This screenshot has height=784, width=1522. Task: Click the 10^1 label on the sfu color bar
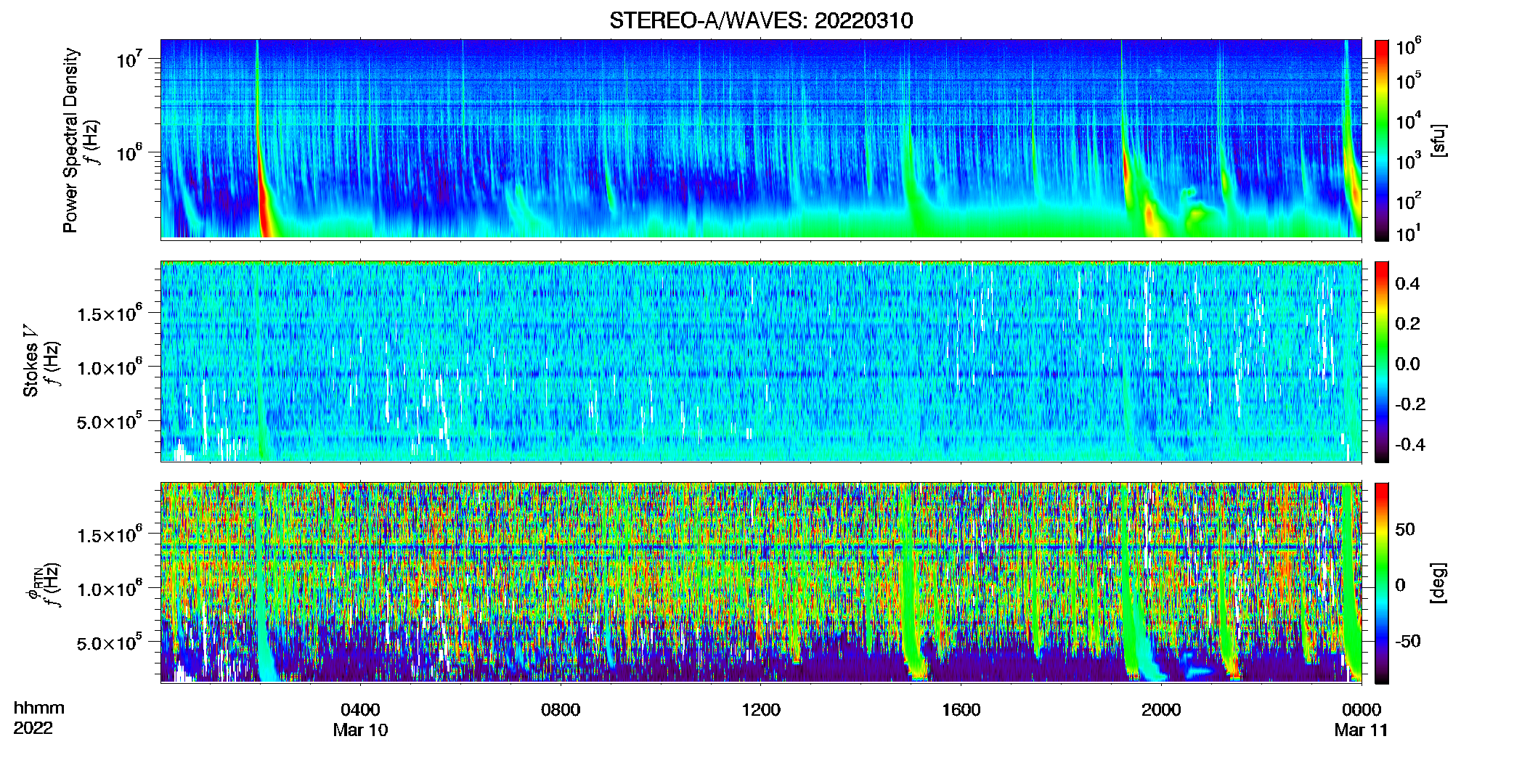click(x=1408, y=234)
